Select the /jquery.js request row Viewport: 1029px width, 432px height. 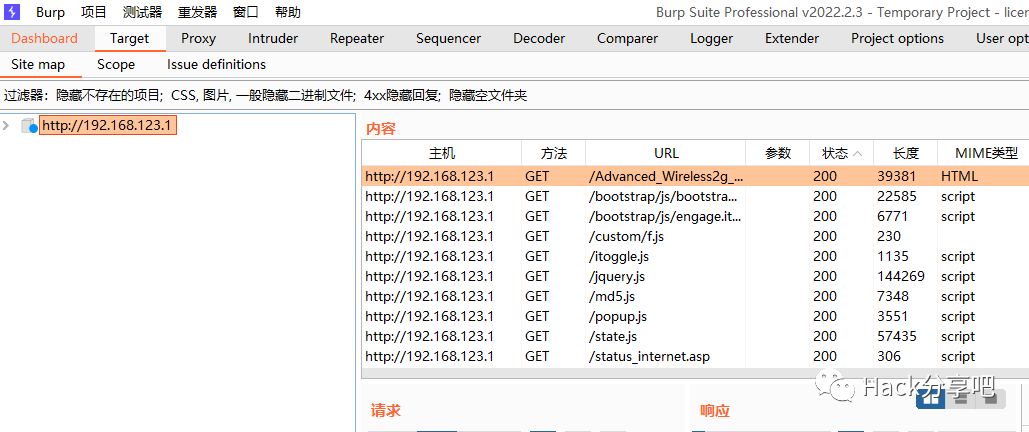pyautogui.click(x=695, y=276)
